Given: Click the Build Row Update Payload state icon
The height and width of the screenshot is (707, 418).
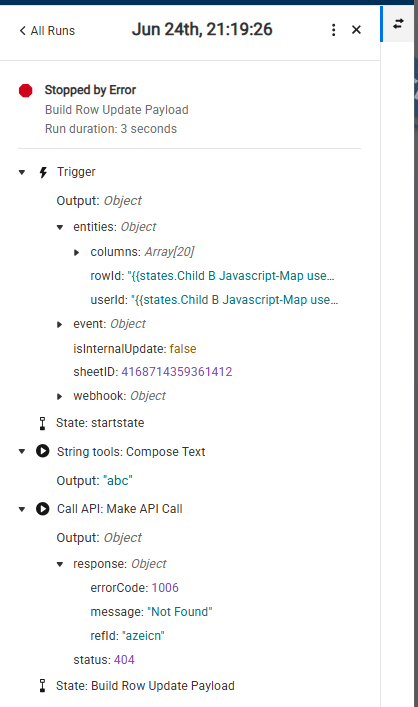Looking at the screenshot, I should 42,686.
